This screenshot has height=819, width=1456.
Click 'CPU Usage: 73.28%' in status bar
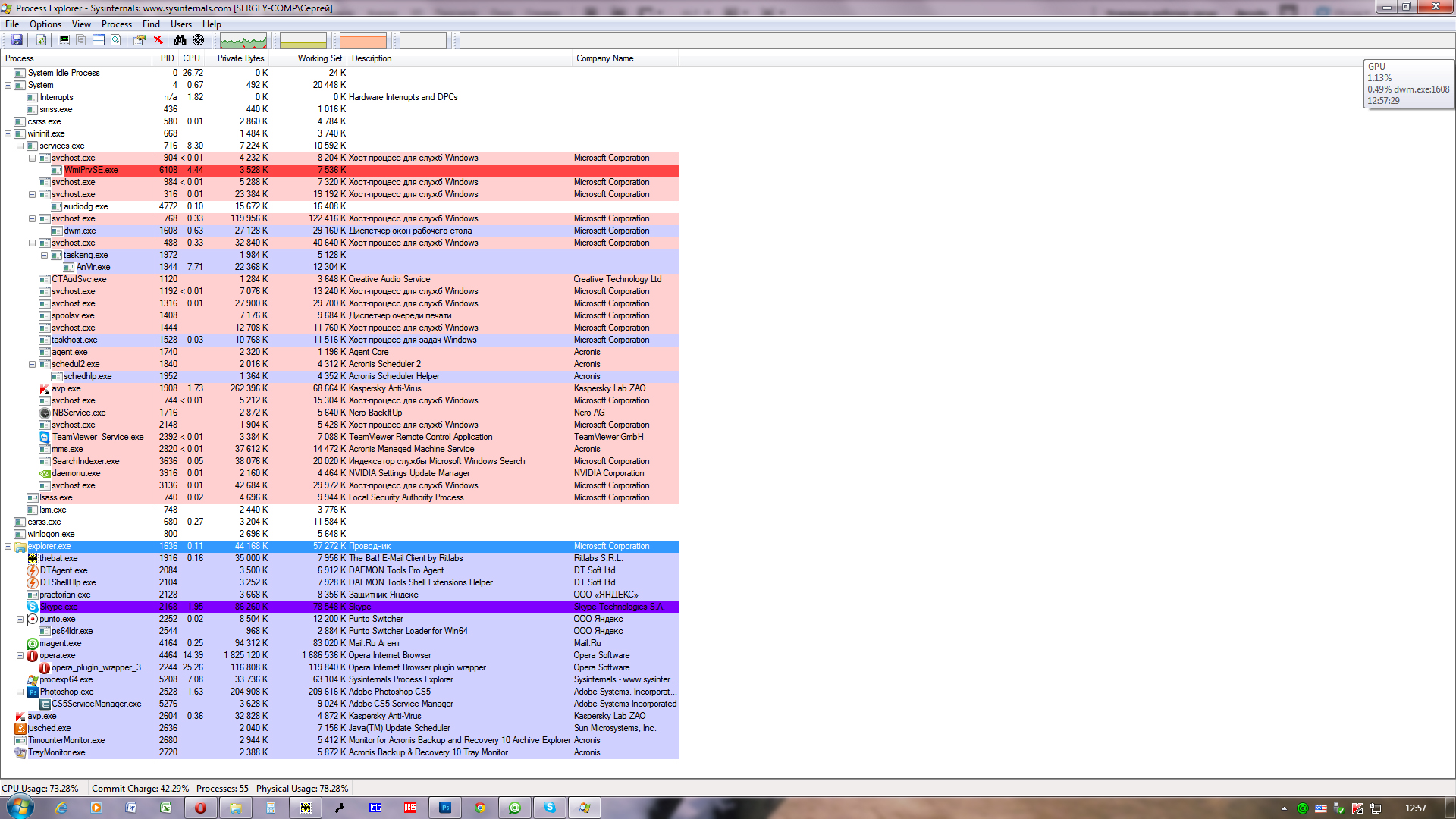[x=40, y=788]
